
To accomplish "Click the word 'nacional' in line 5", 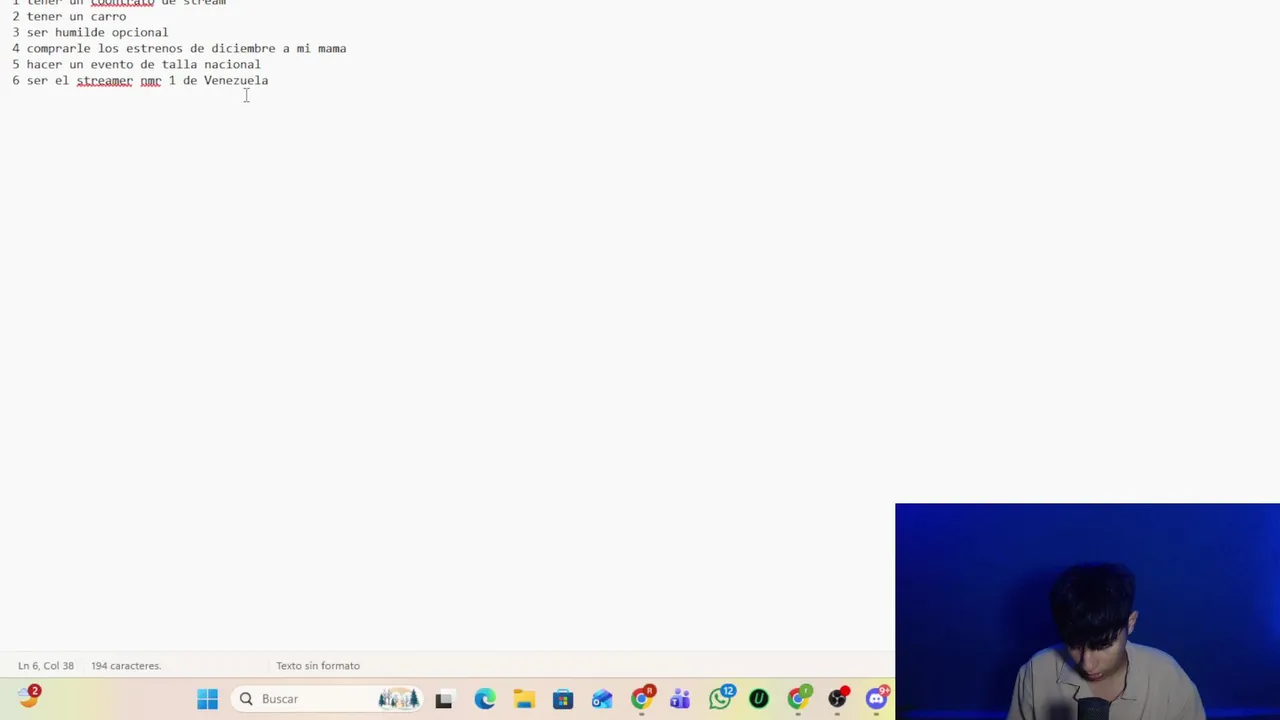I will click(232, 64).
